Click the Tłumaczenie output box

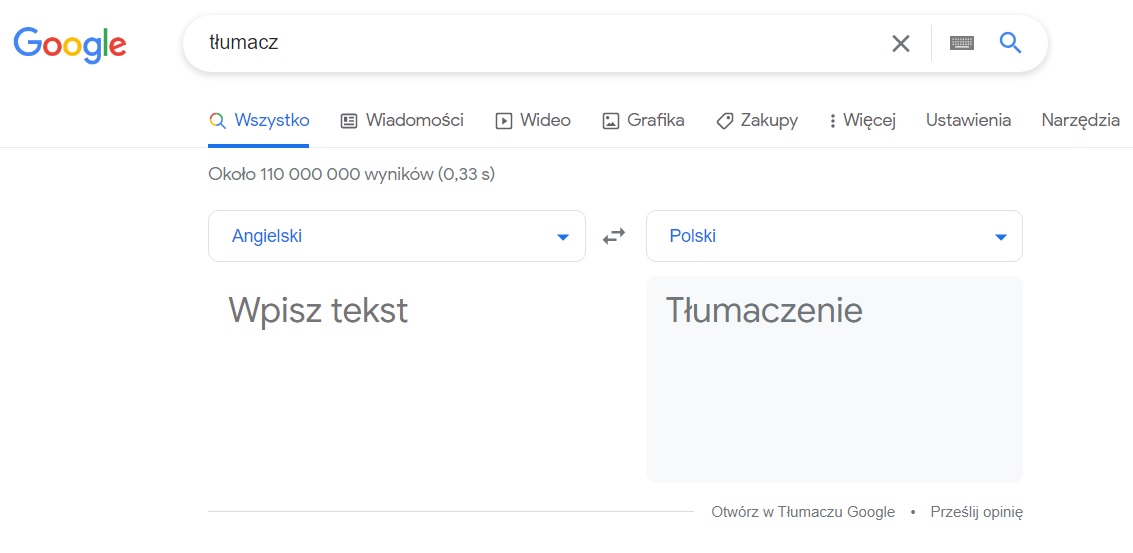click(835, 380)
